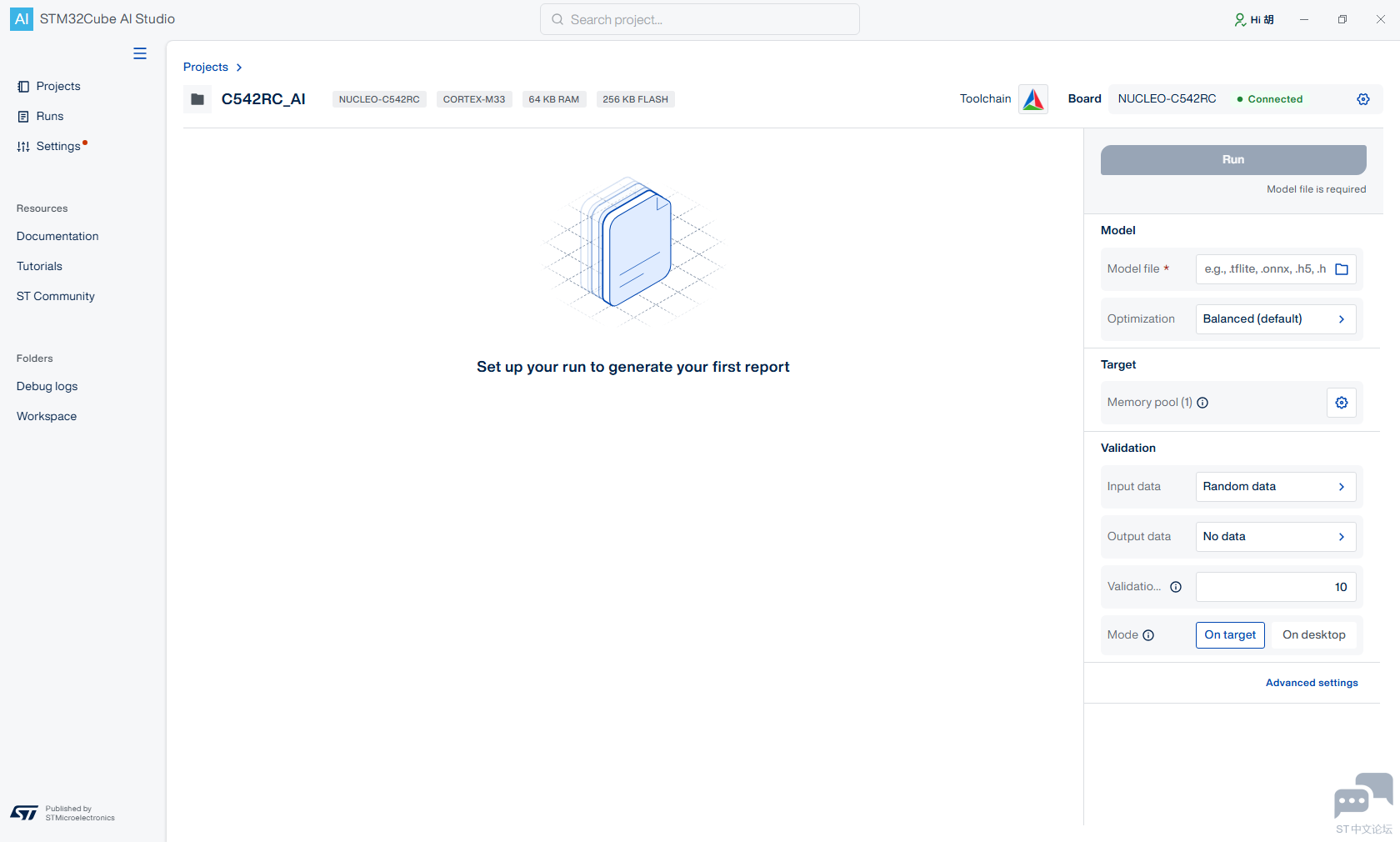Click the project folder icon beside C542RC_AI
This screenshot has height=842, width=1400.
197,99
